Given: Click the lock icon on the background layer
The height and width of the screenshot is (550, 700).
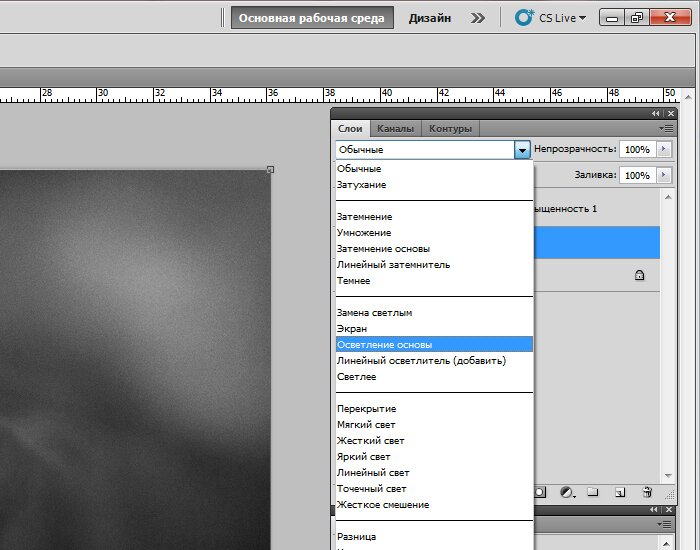Looking at the screenshot, I should pos(640,275).
